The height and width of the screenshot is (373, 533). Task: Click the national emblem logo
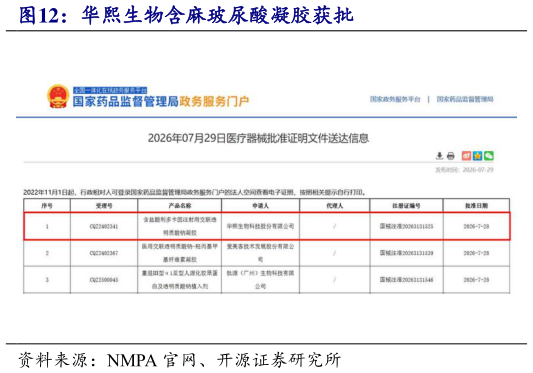pyautogui.click(x=58, y=96)
